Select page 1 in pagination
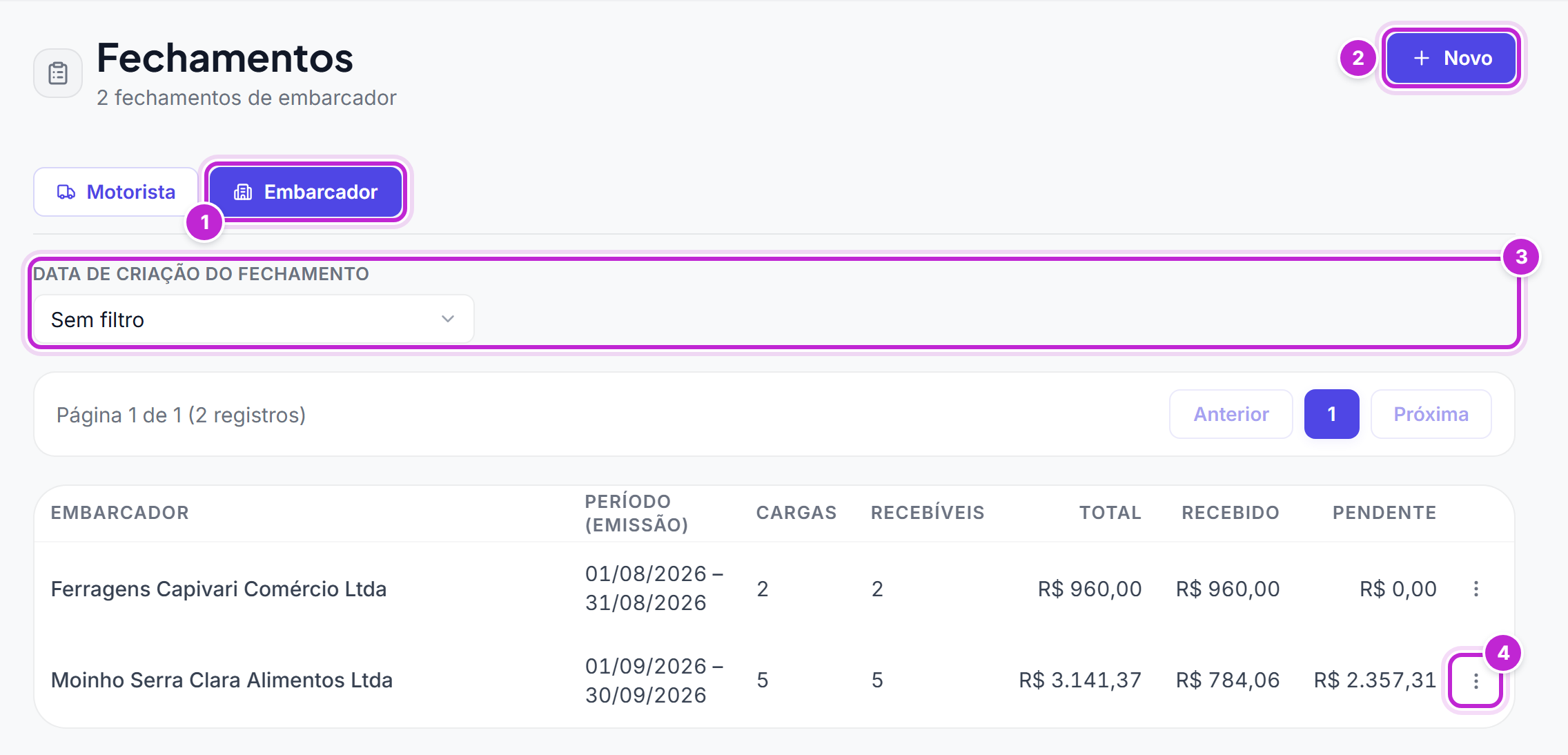The width and height of the screenshot is (1568, 755). pos(1332,414)
